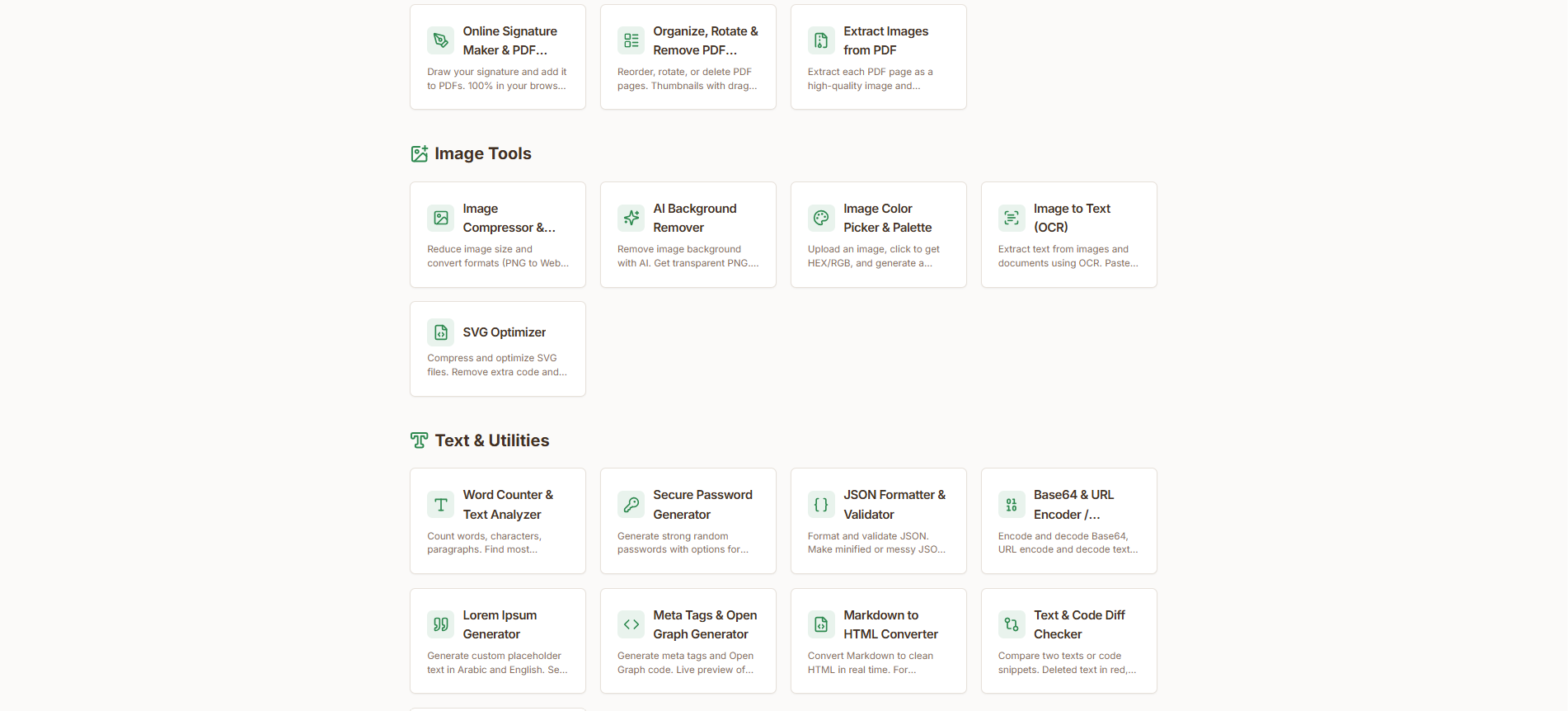Click the Text & Code Diff Checker icon

(1012, 624)
